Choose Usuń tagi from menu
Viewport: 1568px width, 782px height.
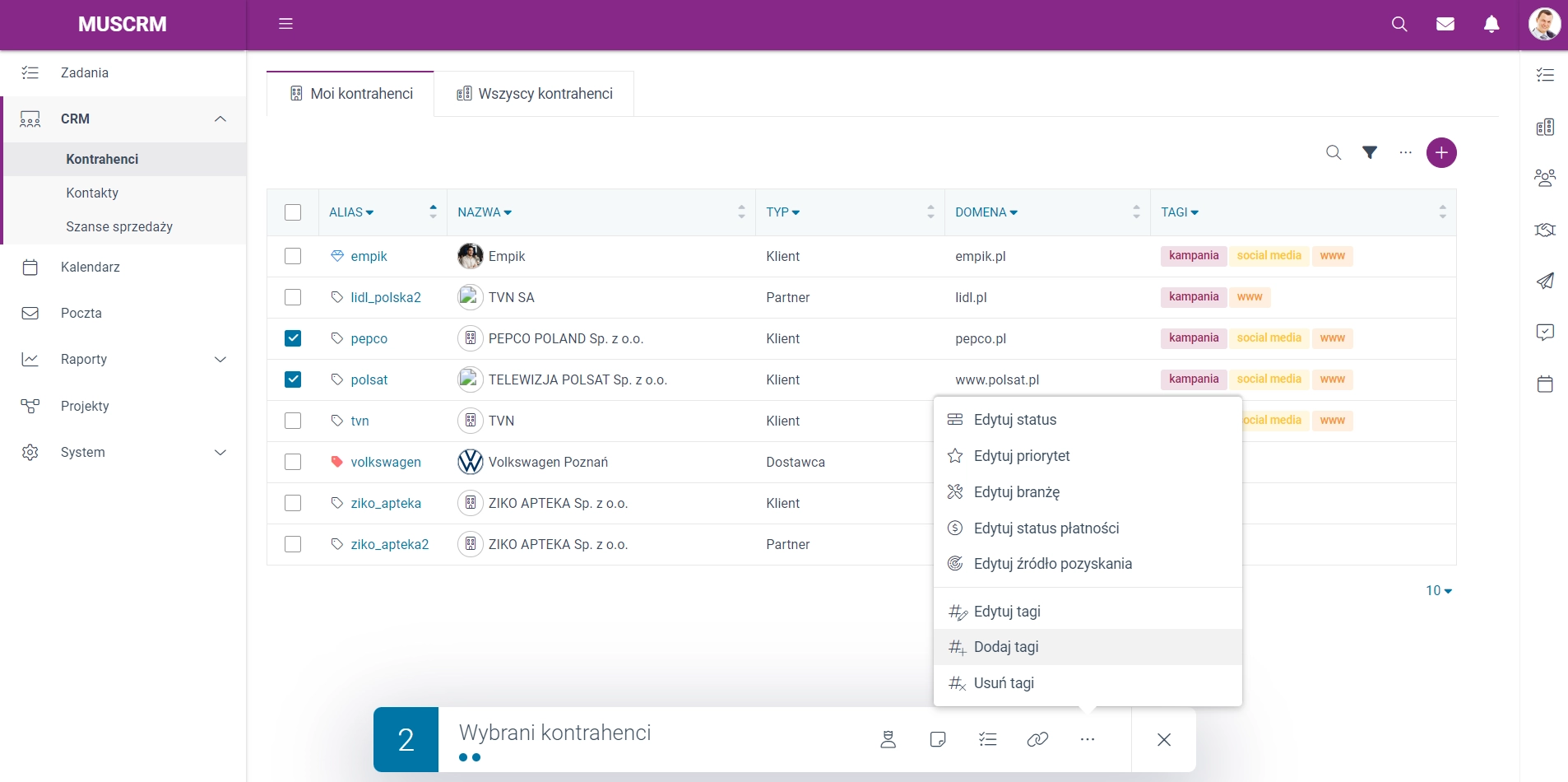[x=1087, y=683]
